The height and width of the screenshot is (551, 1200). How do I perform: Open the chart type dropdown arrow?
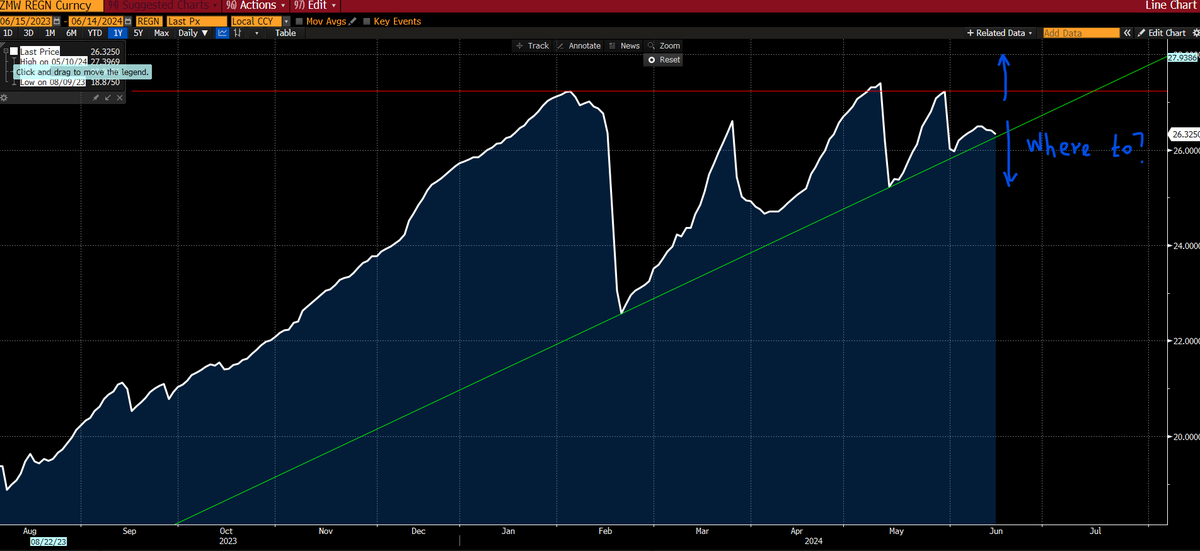[x=256, y=33]
